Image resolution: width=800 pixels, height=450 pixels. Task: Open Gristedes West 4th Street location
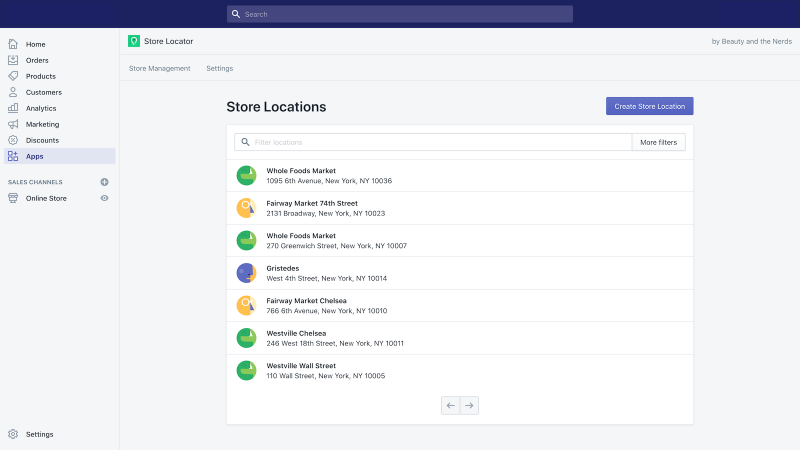tap(460, 273)
